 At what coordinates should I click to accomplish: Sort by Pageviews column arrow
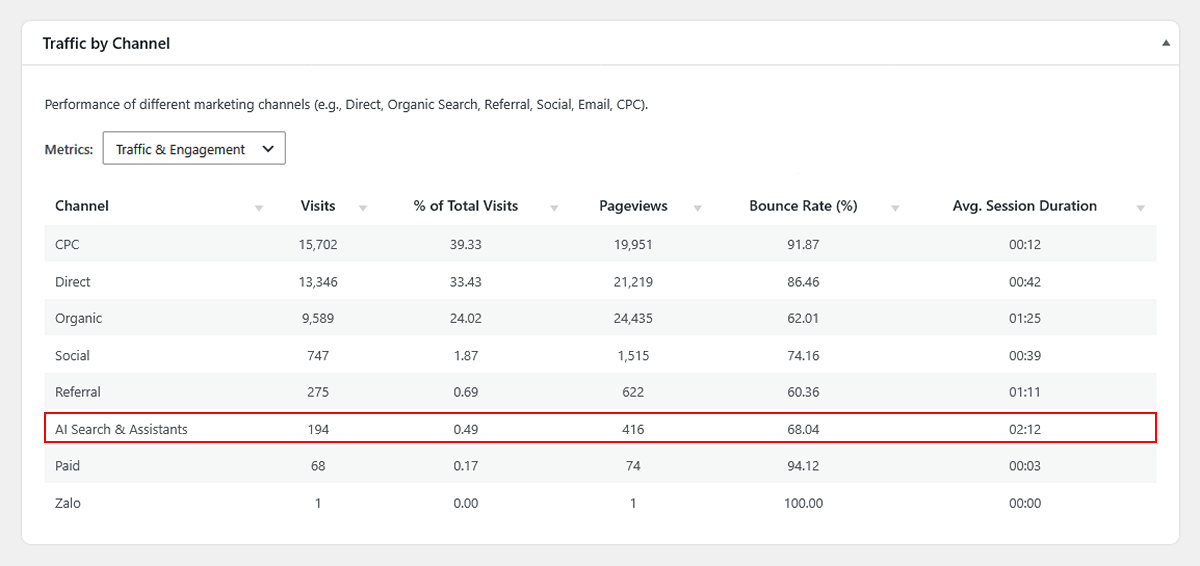(697, 208)
